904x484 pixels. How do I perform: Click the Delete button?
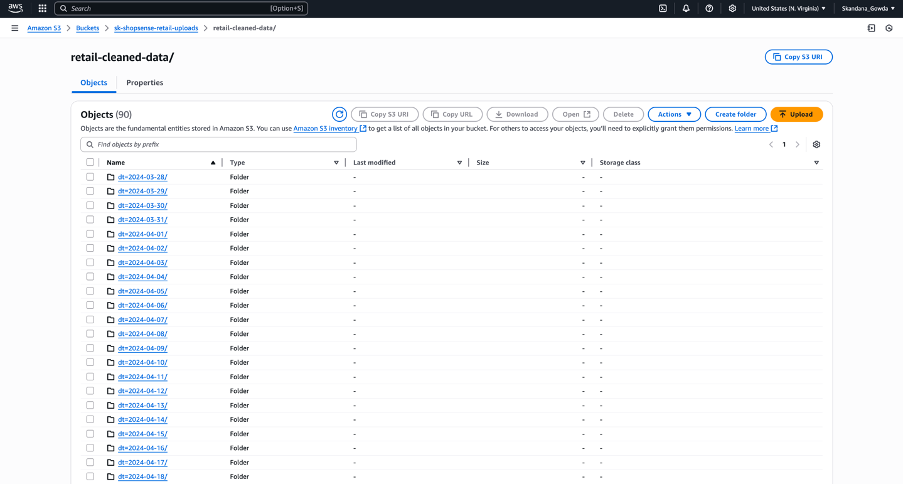coord(623,114)
